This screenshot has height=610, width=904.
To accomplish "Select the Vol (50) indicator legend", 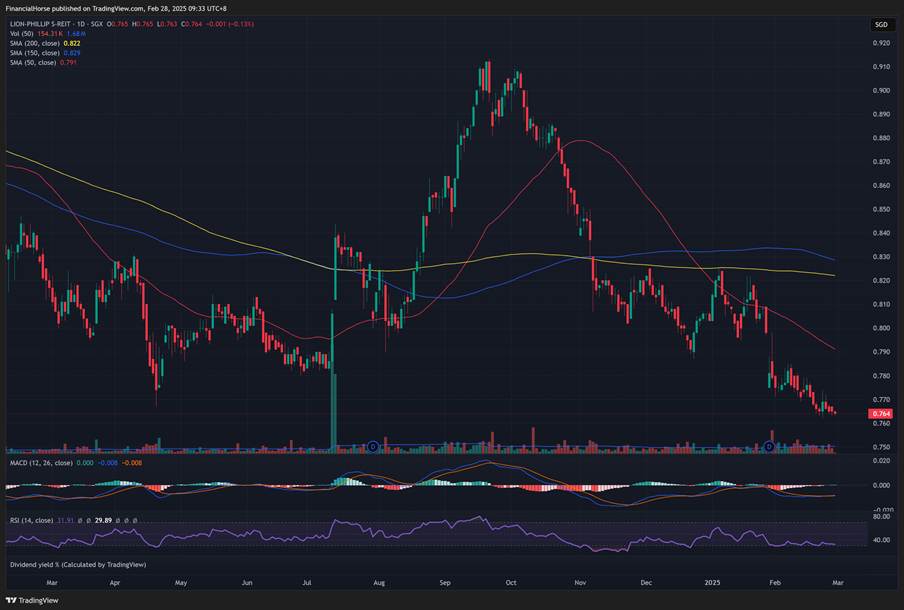I will click(20, 34).
